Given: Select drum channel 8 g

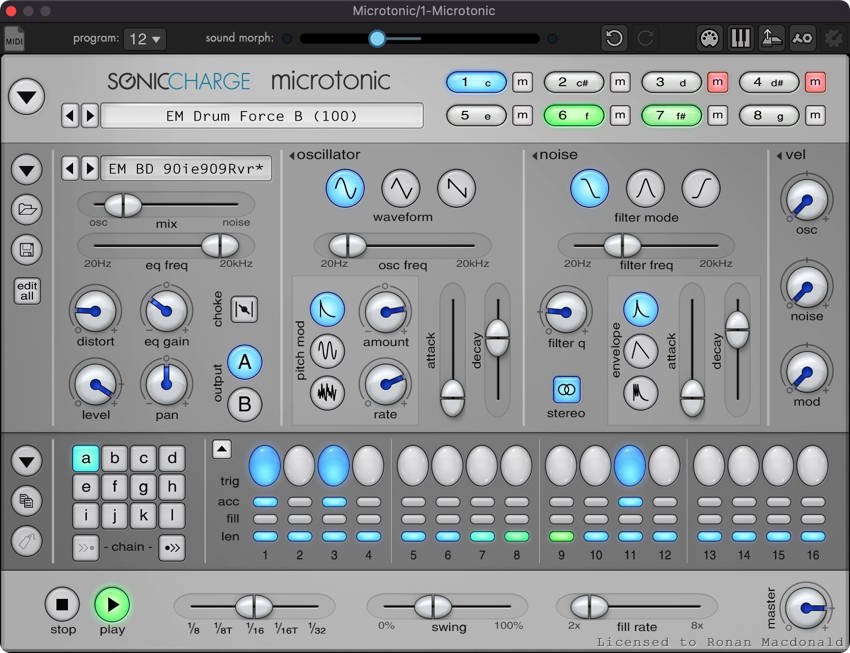Looking at the screenshot, I should 769,115.
